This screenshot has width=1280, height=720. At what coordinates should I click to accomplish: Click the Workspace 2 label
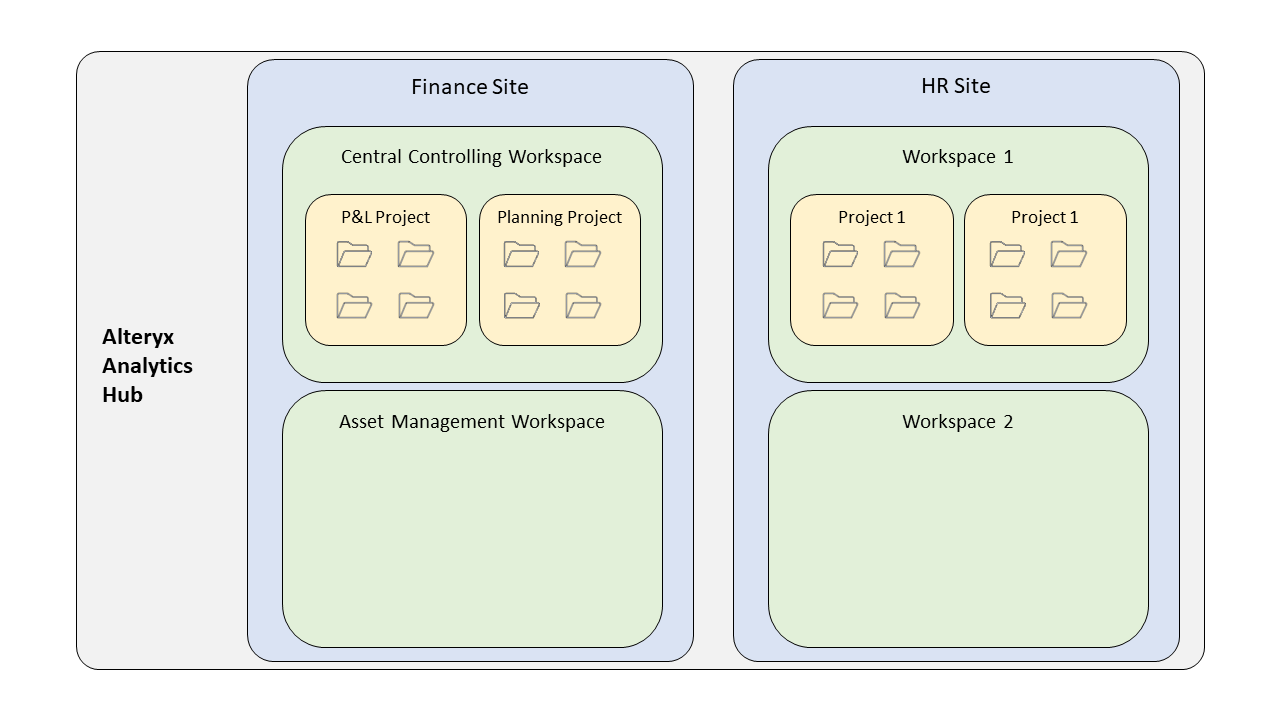coord(958,422)
